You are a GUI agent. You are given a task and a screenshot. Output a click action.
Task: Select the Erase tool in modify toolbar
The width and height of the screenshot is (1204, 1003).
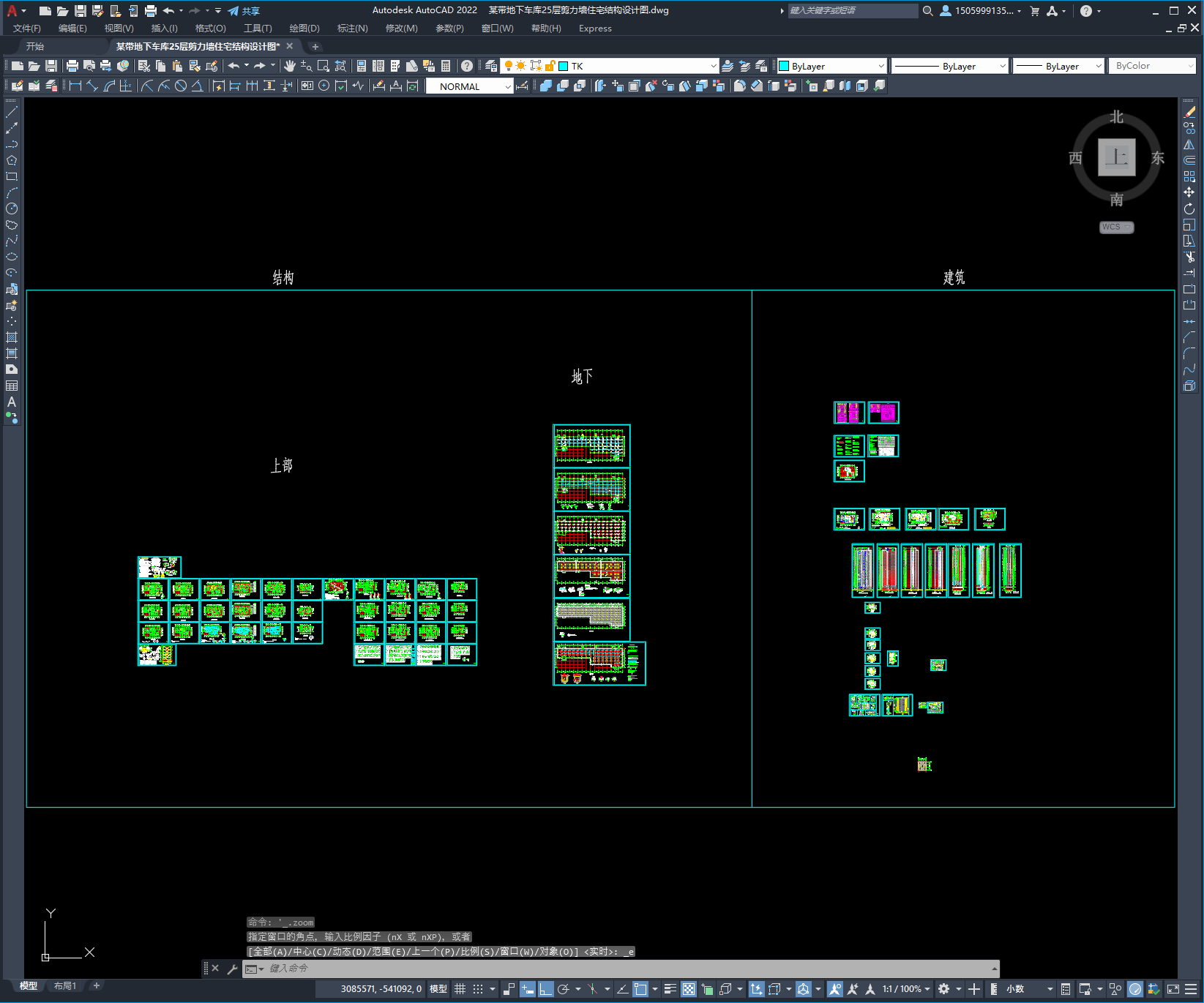coord(1189,112)
